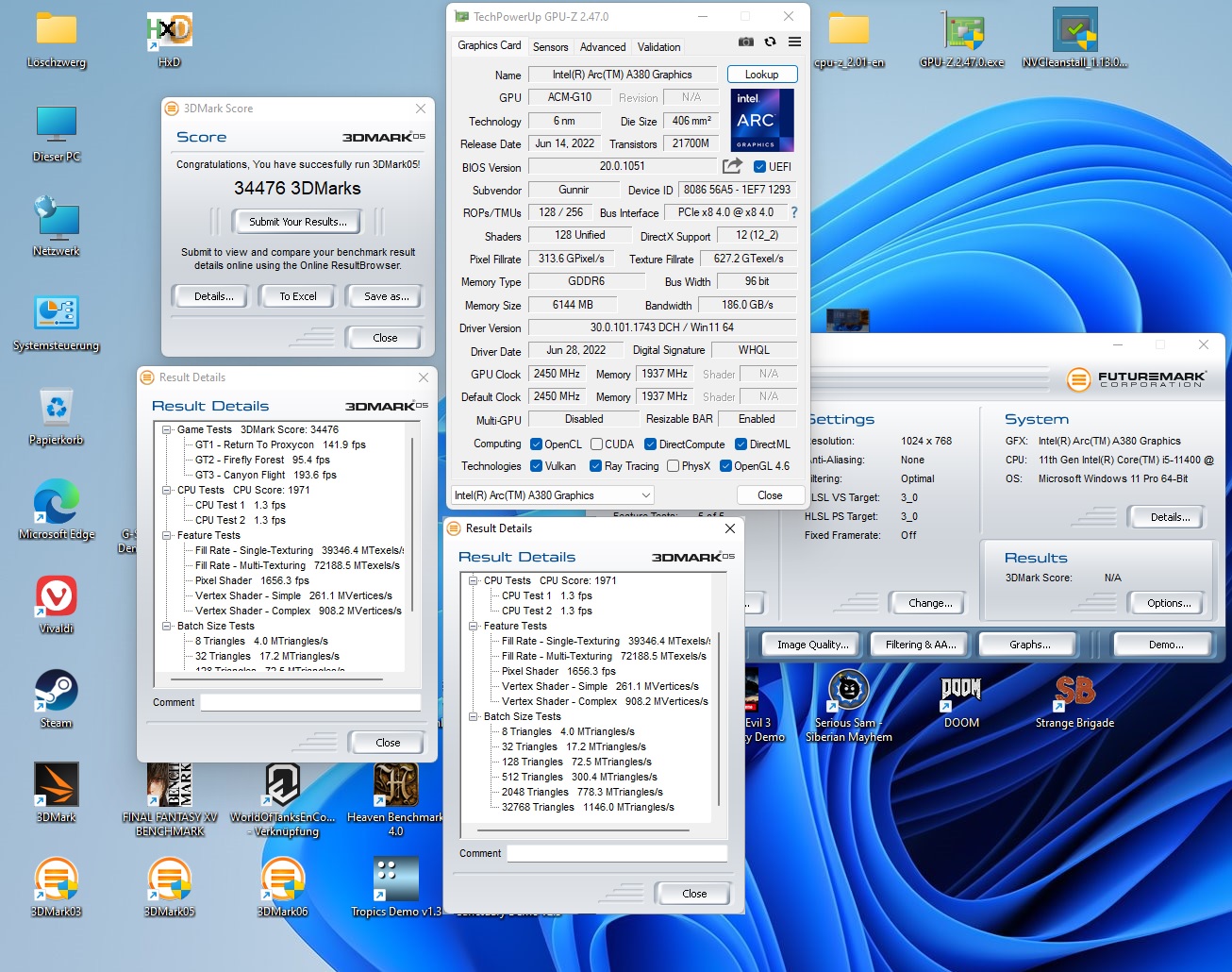Collapse Batch Size Tests in left Result Details window
The image size is (1232, 972).
(167, 626)
